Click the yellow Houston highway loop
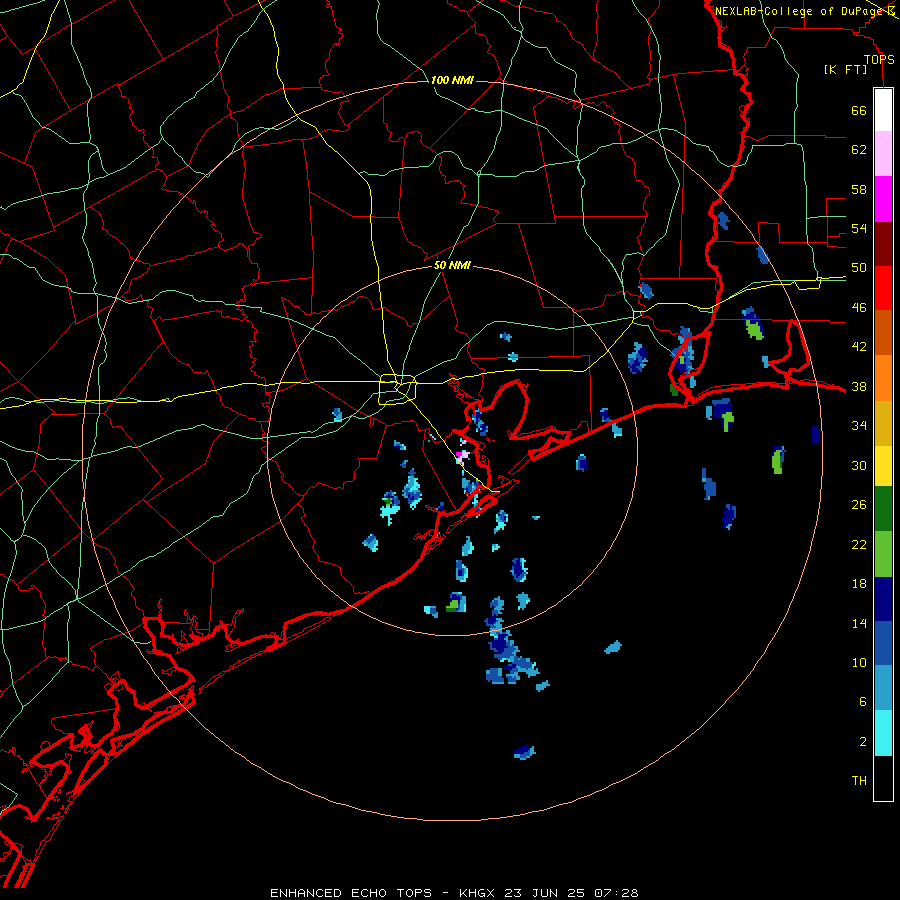 (x=398, y=389)
